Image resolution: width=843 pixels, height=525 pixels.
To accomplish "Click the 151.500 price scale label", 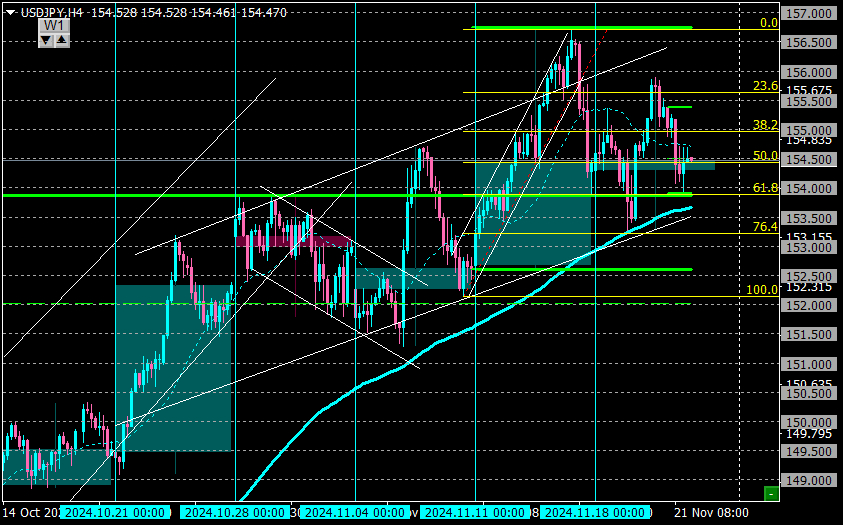I will [809, 334].
